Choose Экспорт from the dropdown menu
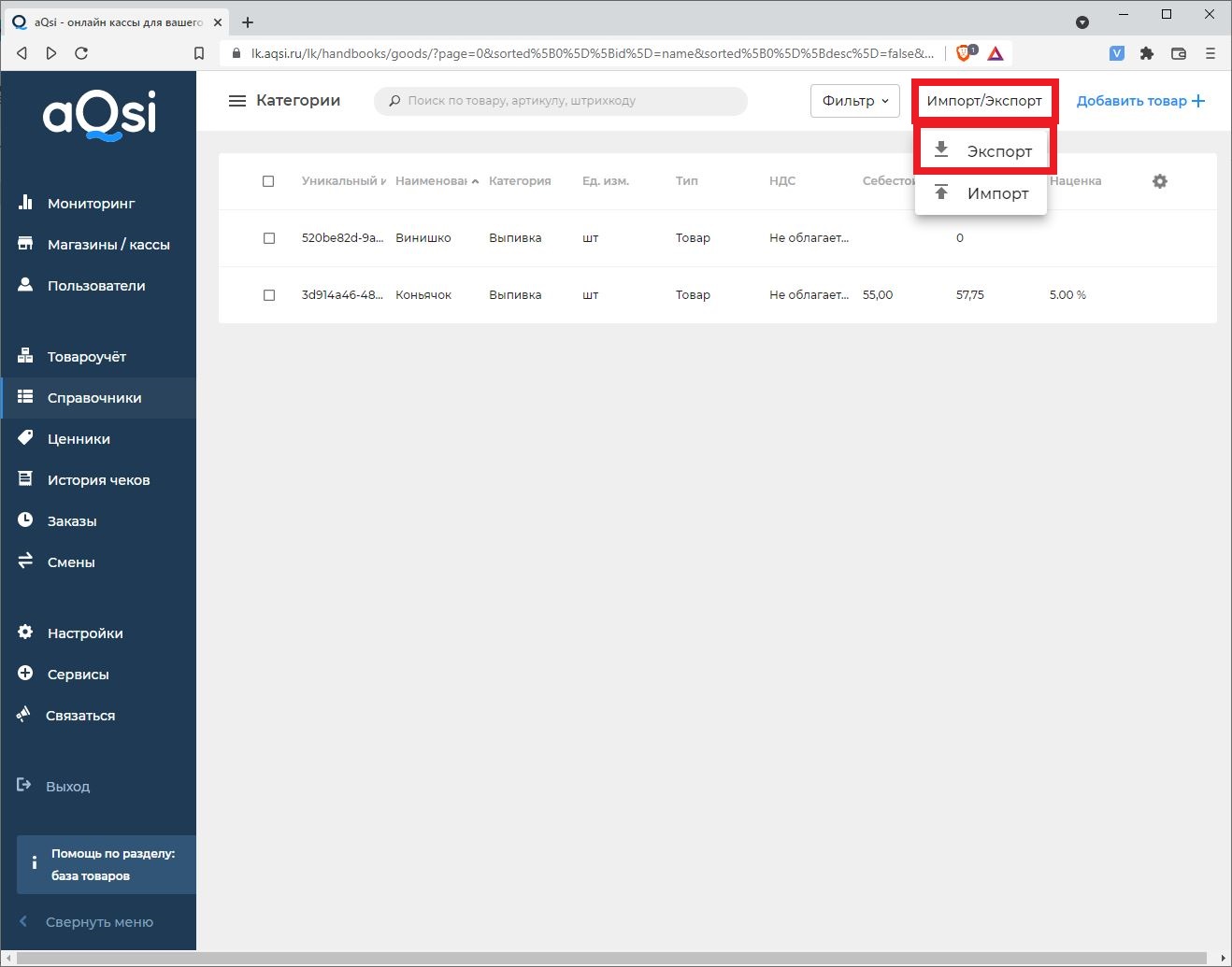1232x967 pixels. [985, 151]
